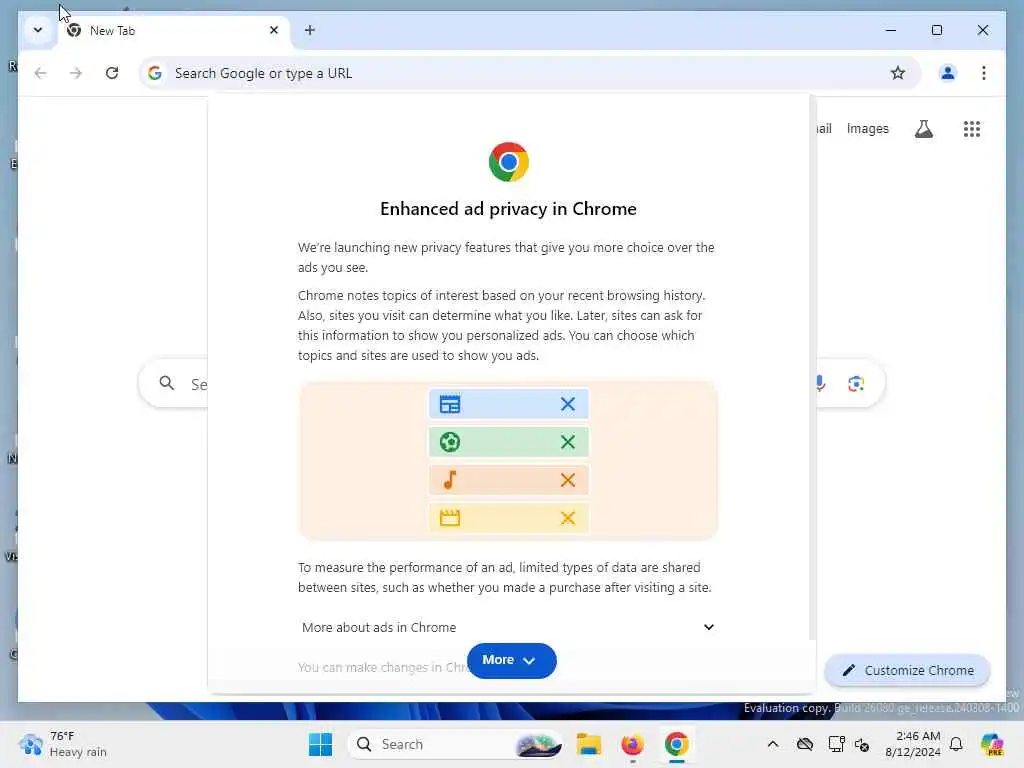Click the blue news topic X illustration
The height and width of the screenshot is (768, 1024).
(x=568, y=404)
